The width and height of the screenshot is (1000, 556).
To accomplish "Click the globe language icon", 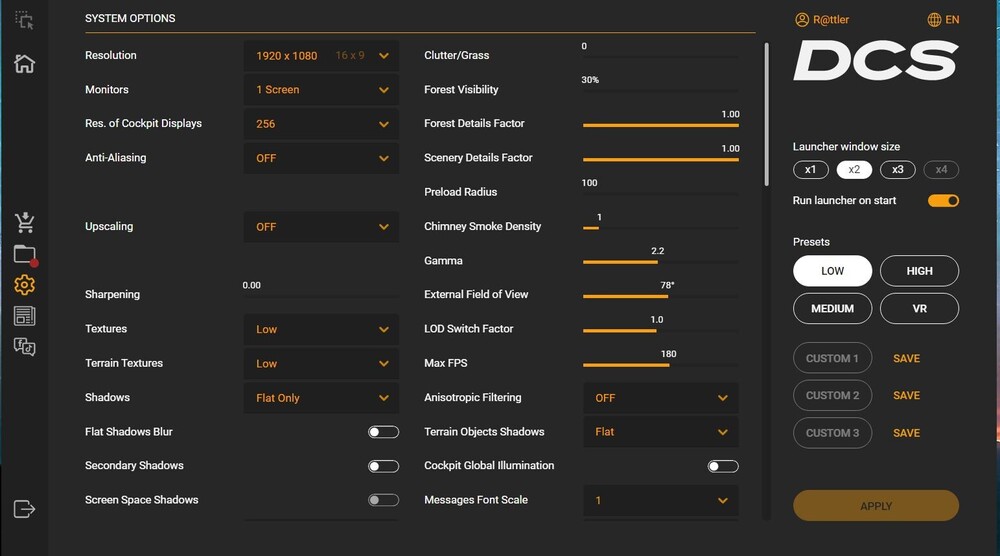I will (x=935, y=20).
